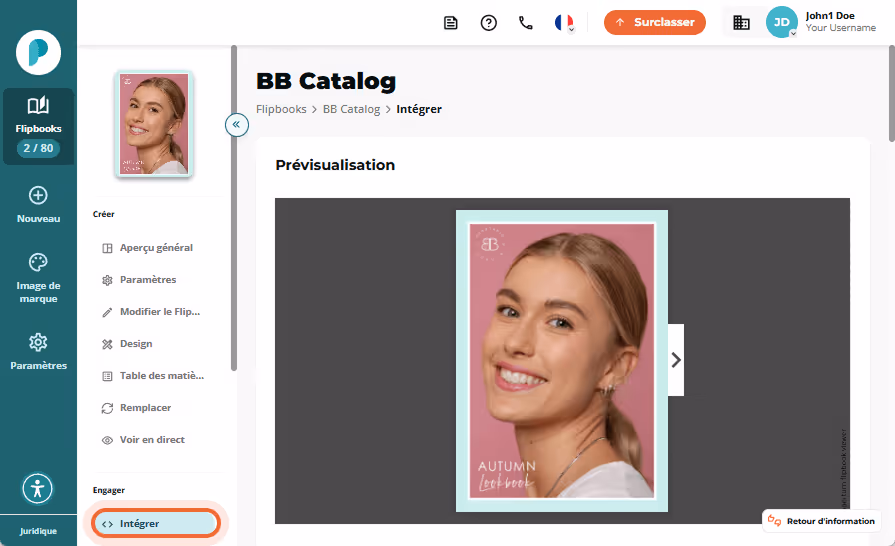
Task: Click the Surclasser upgrade button
Action: click(655, 22)
